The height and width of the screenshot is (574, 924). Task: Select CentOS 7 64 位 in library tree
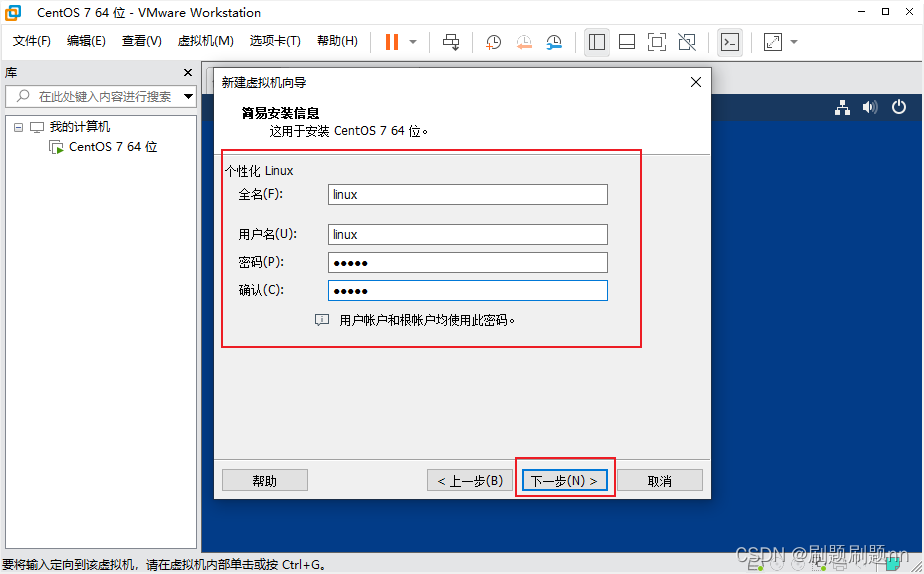pyautogui.click(x=113, y=147)
